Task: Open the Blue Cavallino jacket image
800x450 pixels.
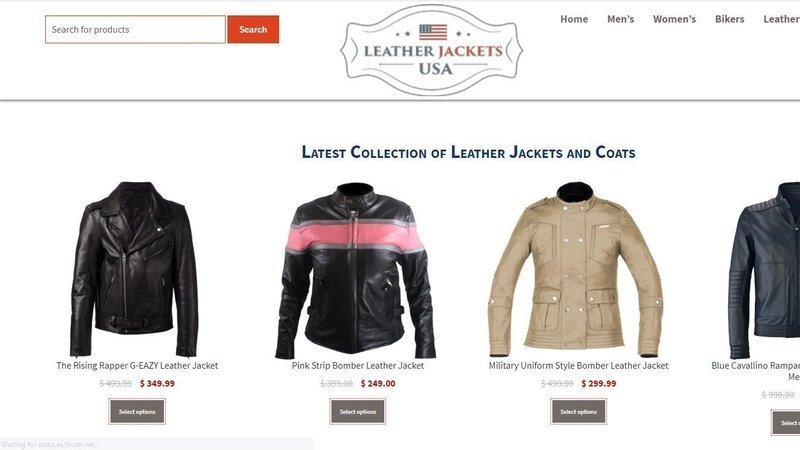Action: [x=764, y=270]
